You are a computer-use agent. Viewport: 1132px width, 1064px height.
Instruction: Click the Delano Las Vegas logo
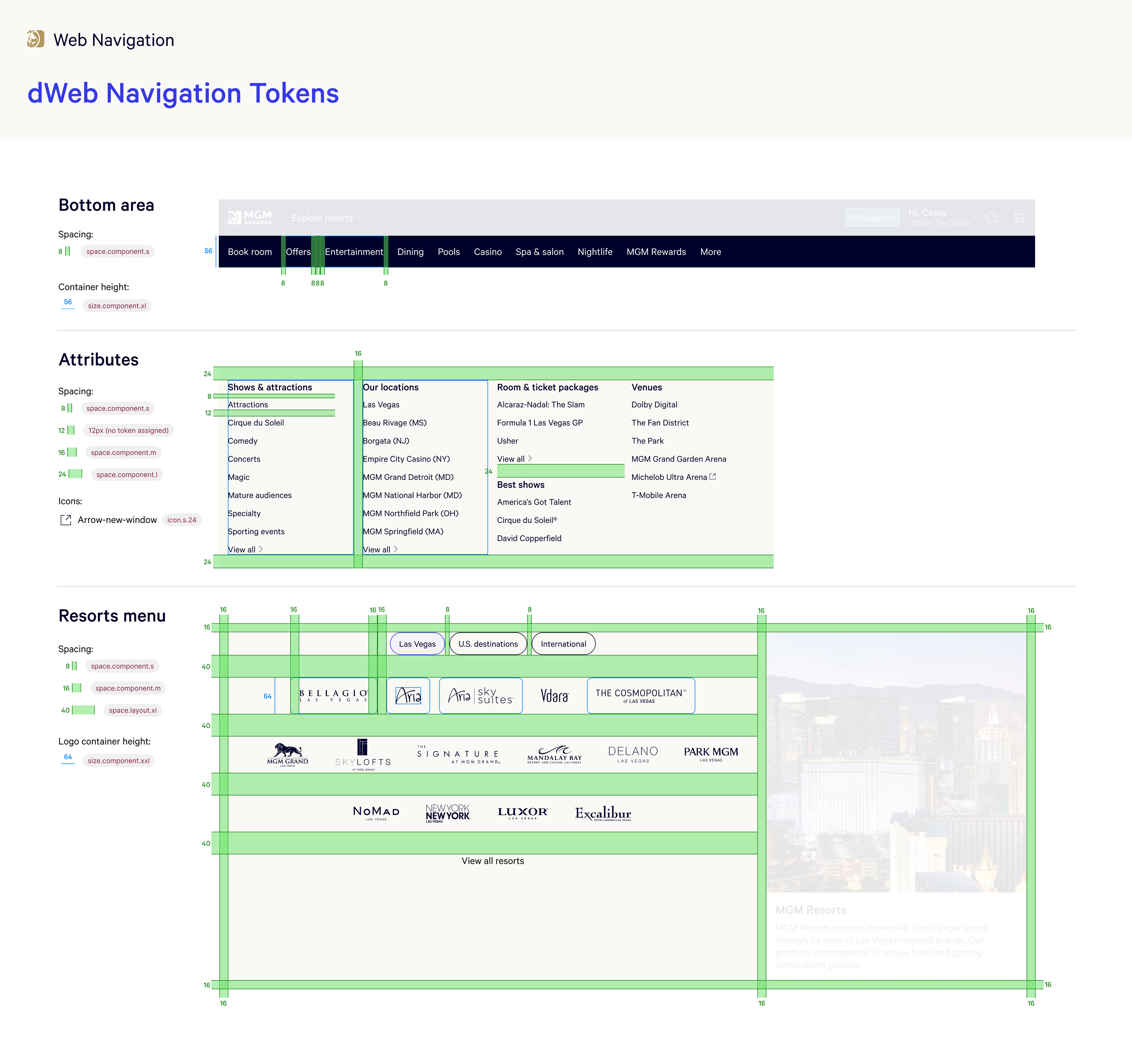[633, 755]
